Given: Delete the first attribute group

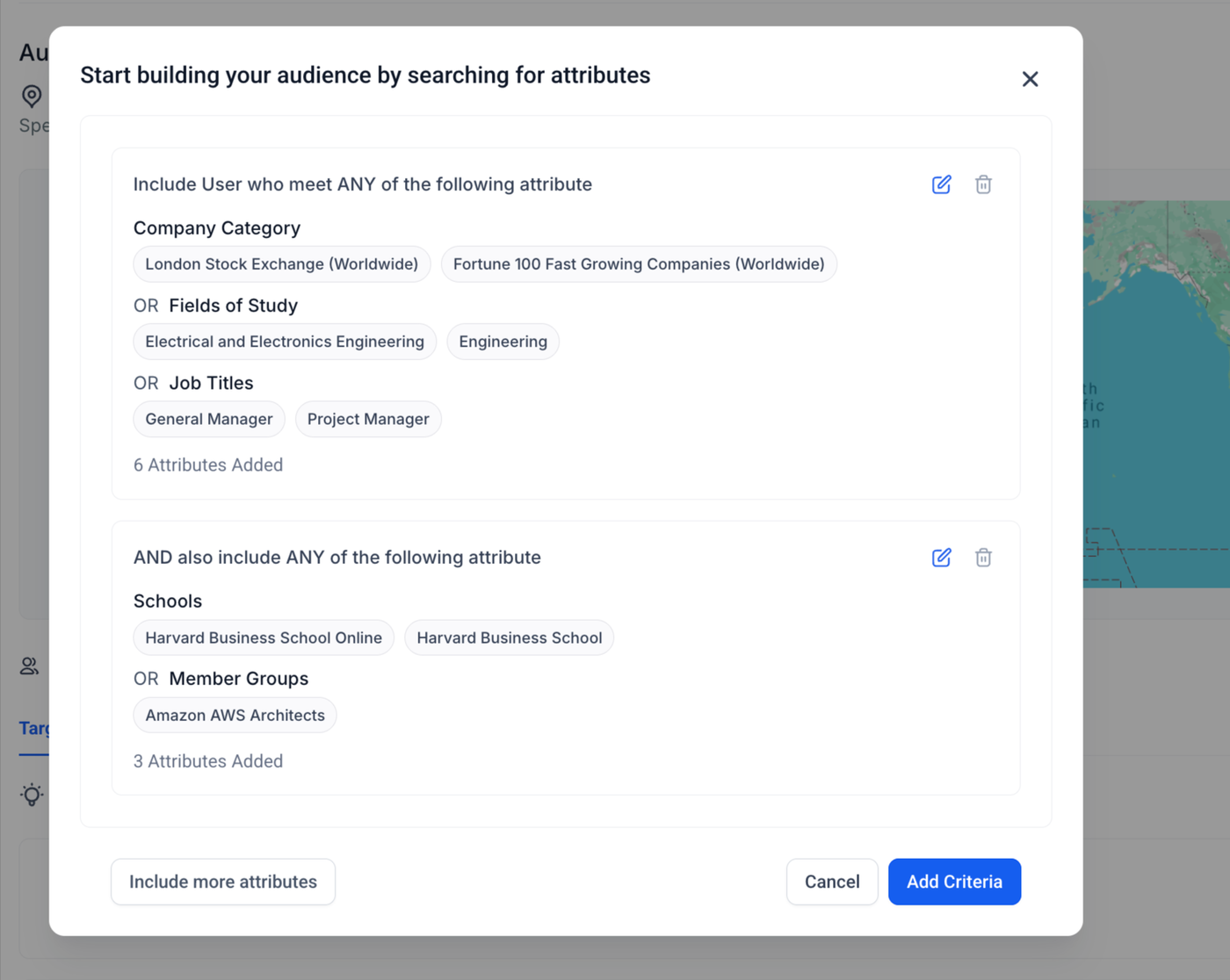Looking at the screenshot, I should (x=983, y=184).
